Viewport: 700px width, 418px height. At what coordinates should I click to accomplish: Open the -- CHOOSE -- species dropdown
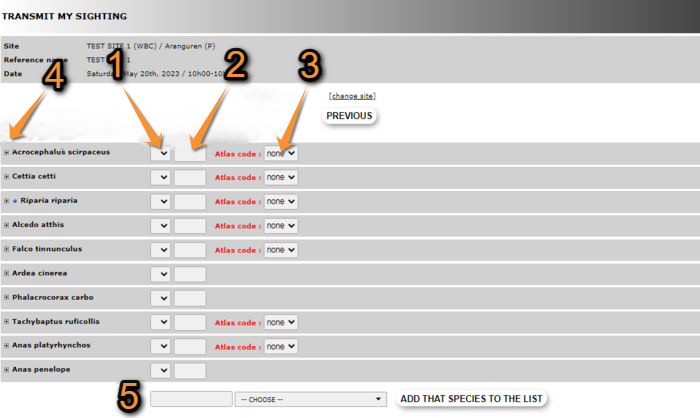(x=310, y=399)
